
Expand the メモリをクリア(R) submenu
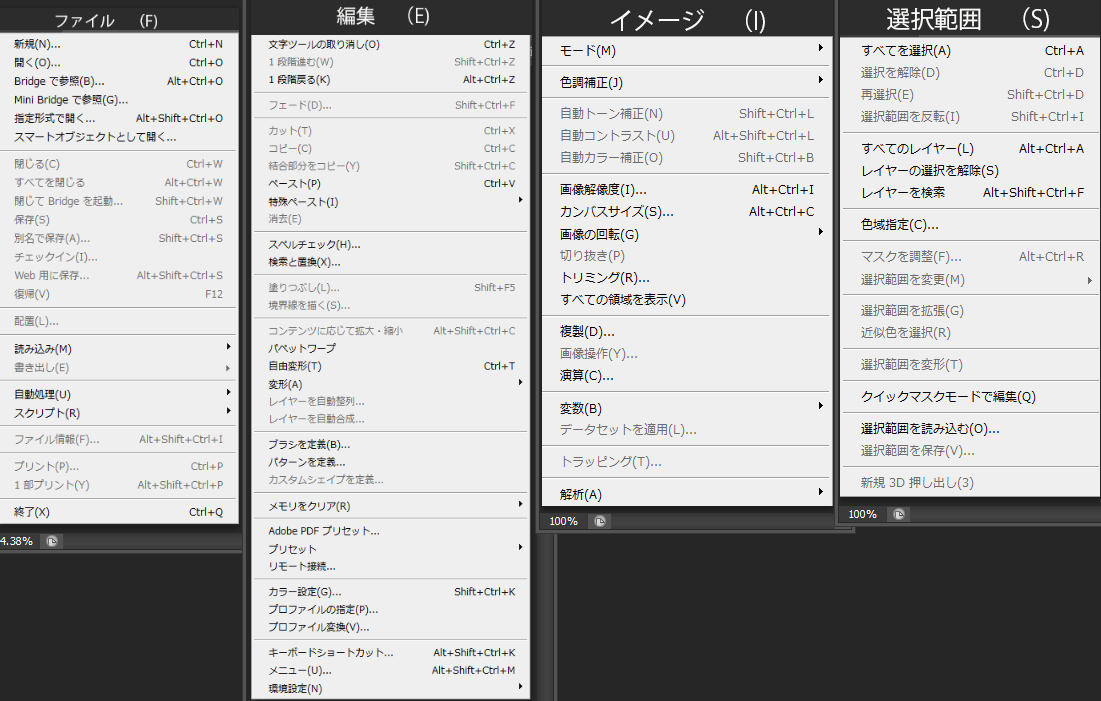390,506
